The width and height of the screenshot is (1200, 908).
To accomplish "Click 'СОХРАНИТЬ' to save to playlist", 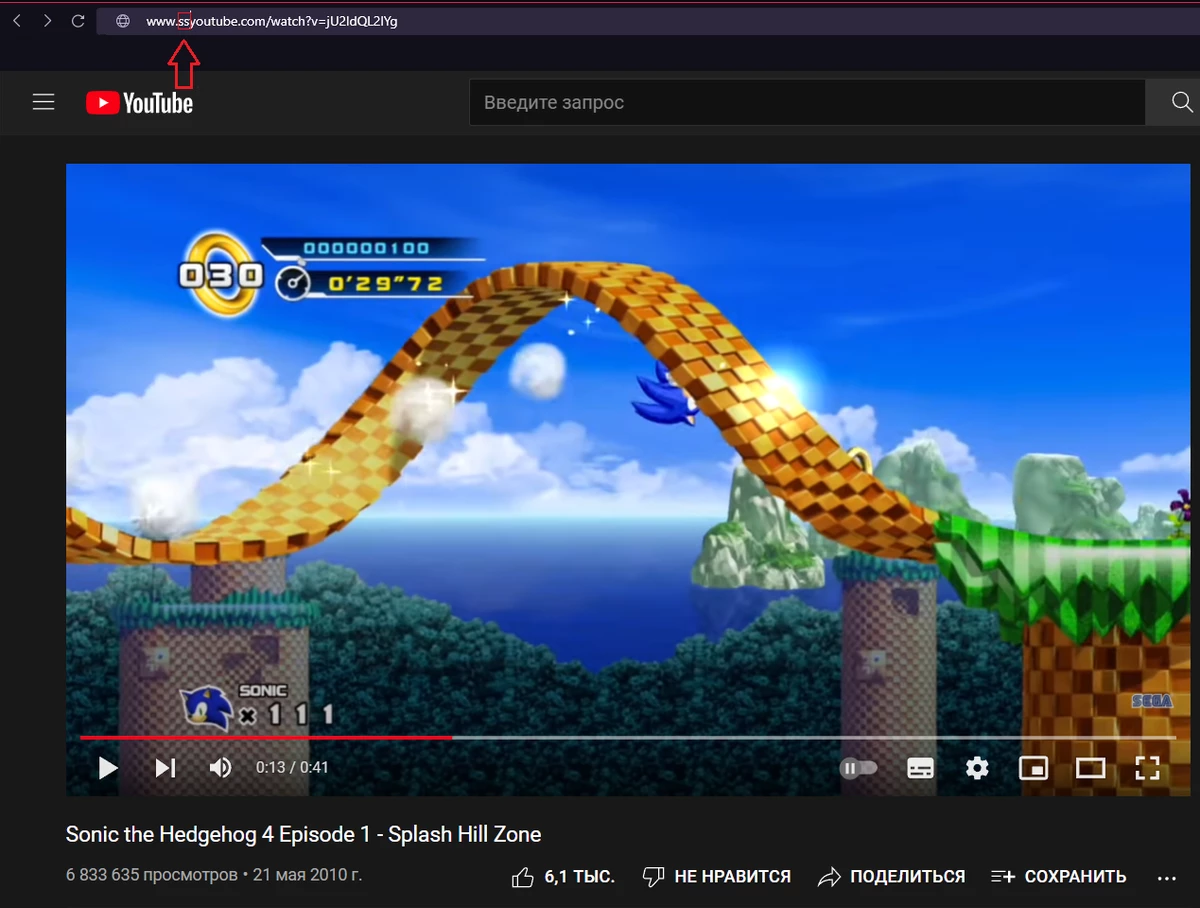I will click(x=1058, y=877).
